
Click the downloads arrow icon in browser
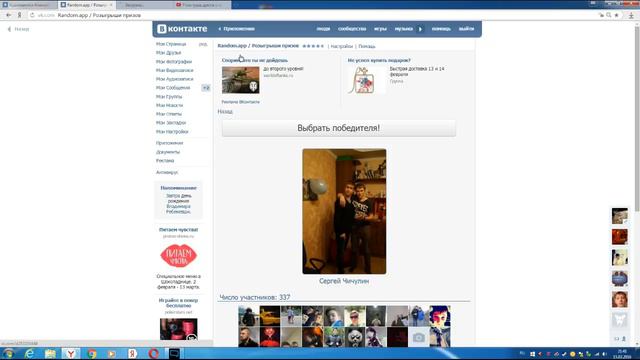click(x=631, y=15)
